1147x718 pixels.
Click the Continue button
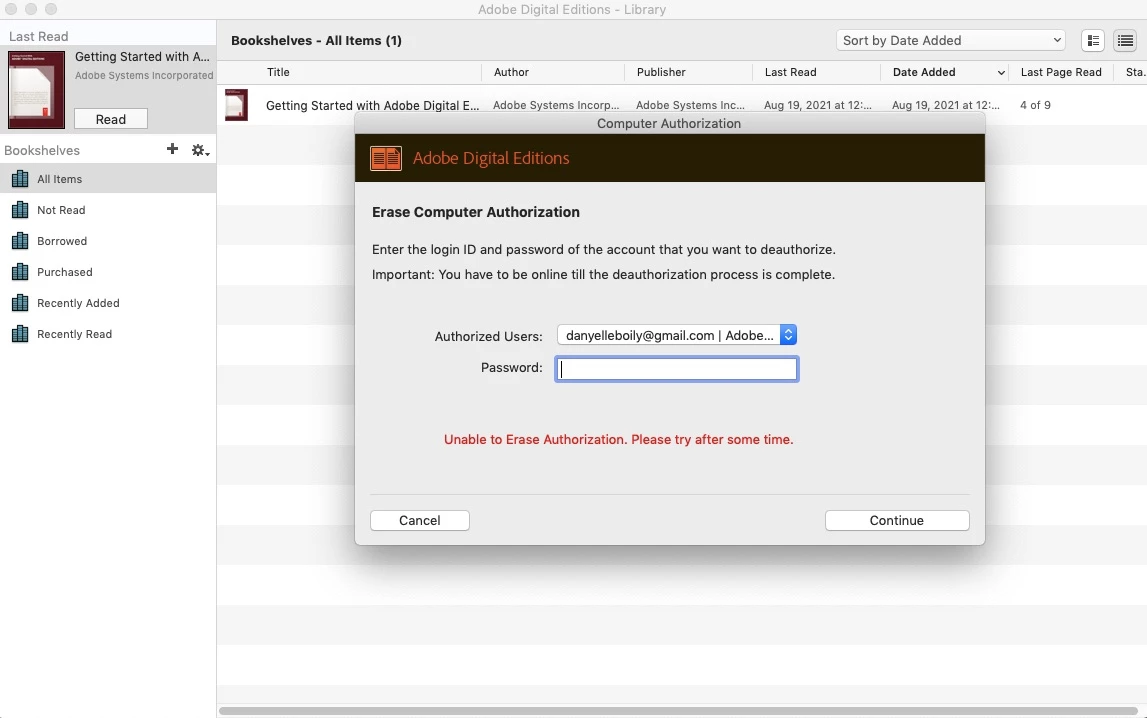(x=897, y=521)
